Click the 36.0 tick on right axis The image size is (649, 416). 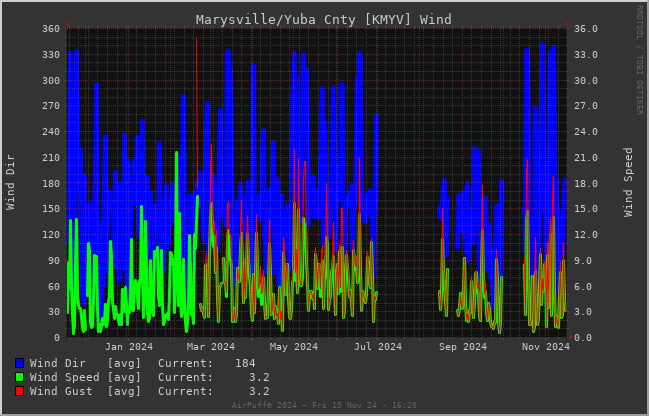(x=586, y=29)
